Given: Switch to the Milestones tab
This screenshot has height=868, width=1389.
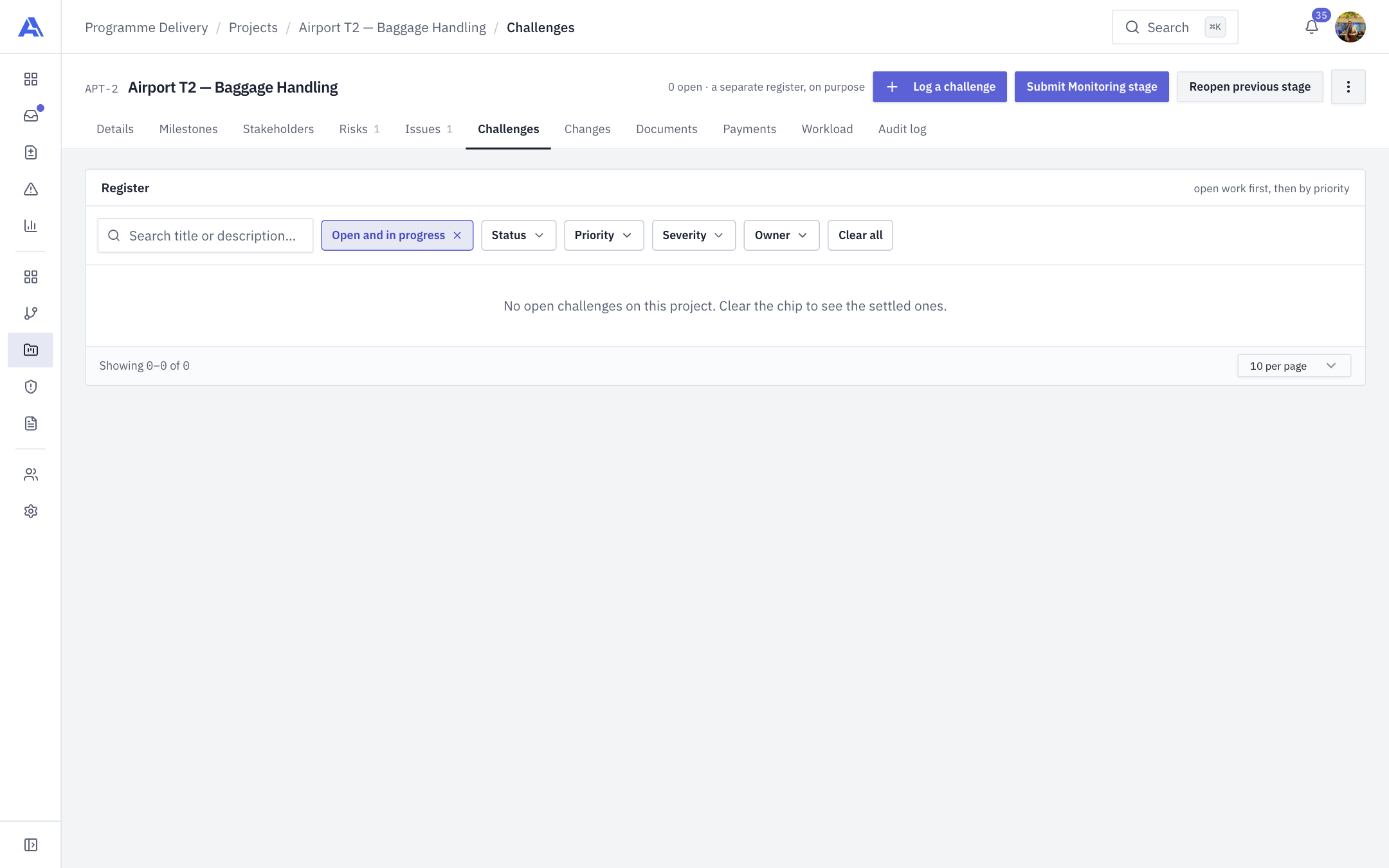Looking at the screenshot, I should 188,129.
